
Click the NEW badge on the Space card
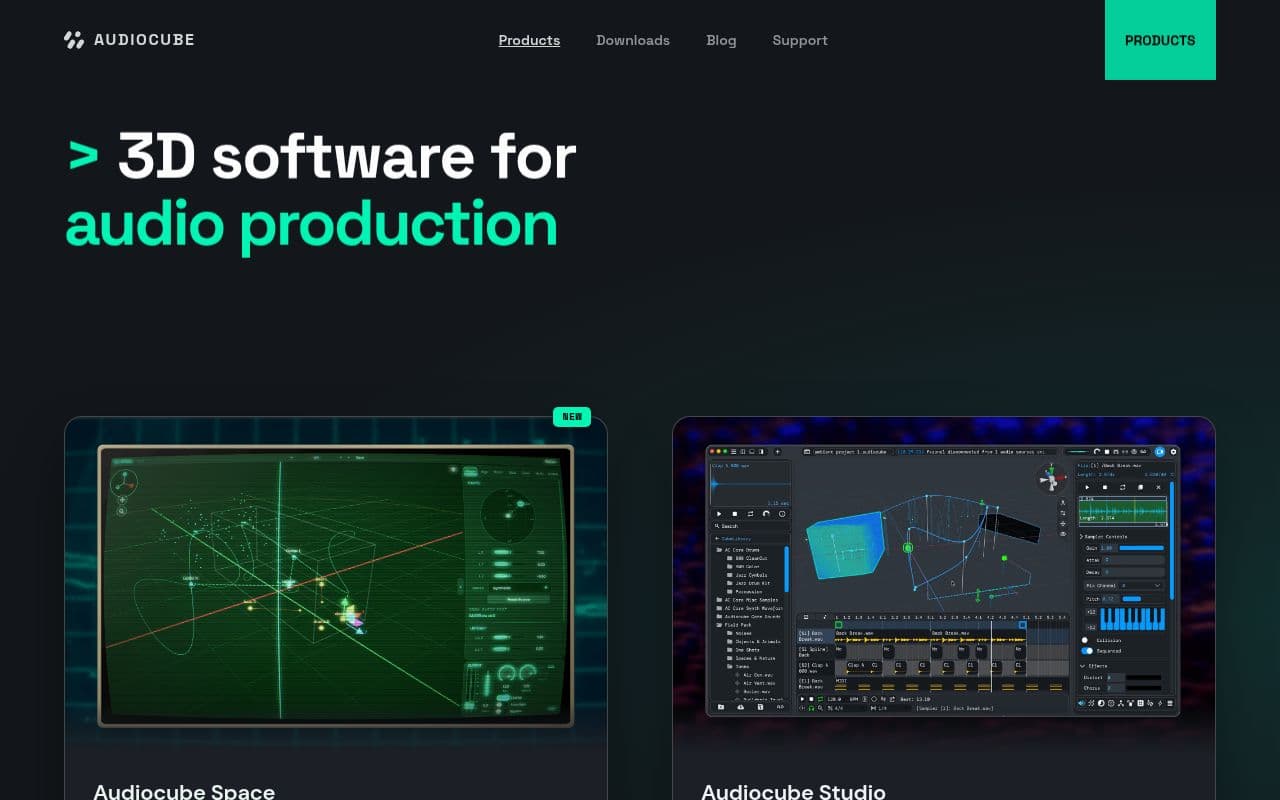point(572,417)
